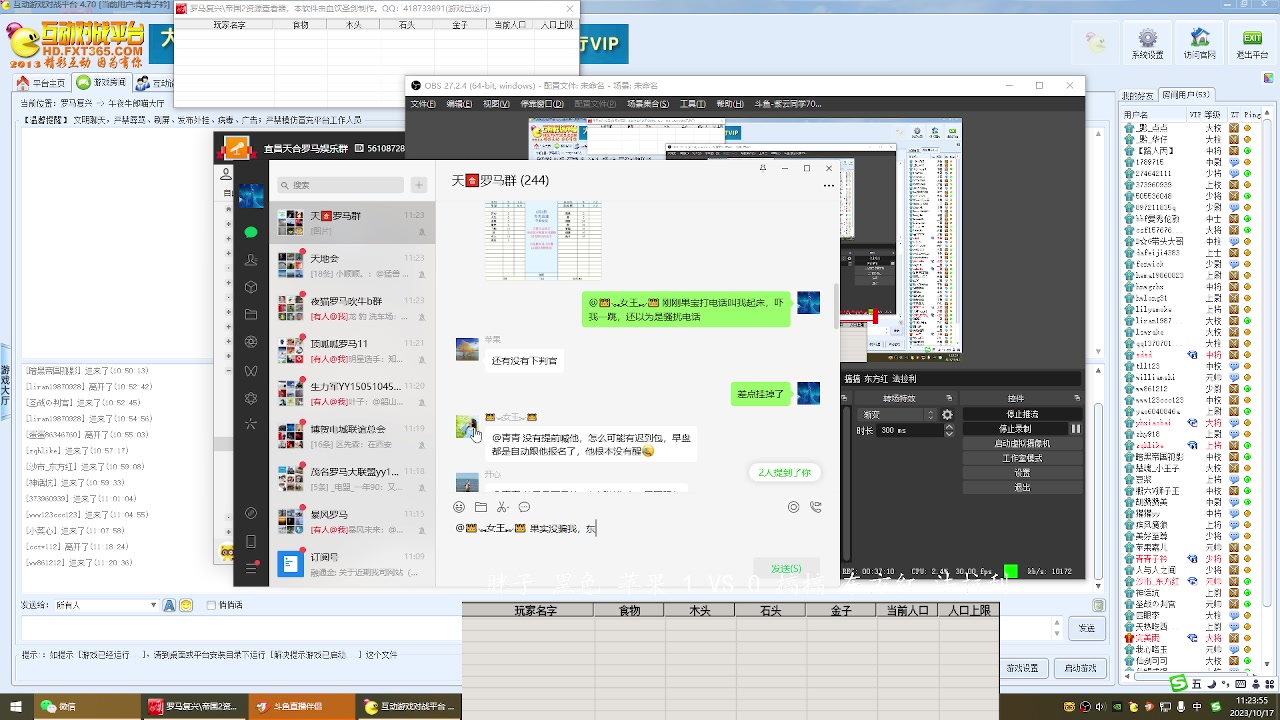Open the WeChat Files folder sidebar icon
This screenshot has height=720, width=1280.
251,315
